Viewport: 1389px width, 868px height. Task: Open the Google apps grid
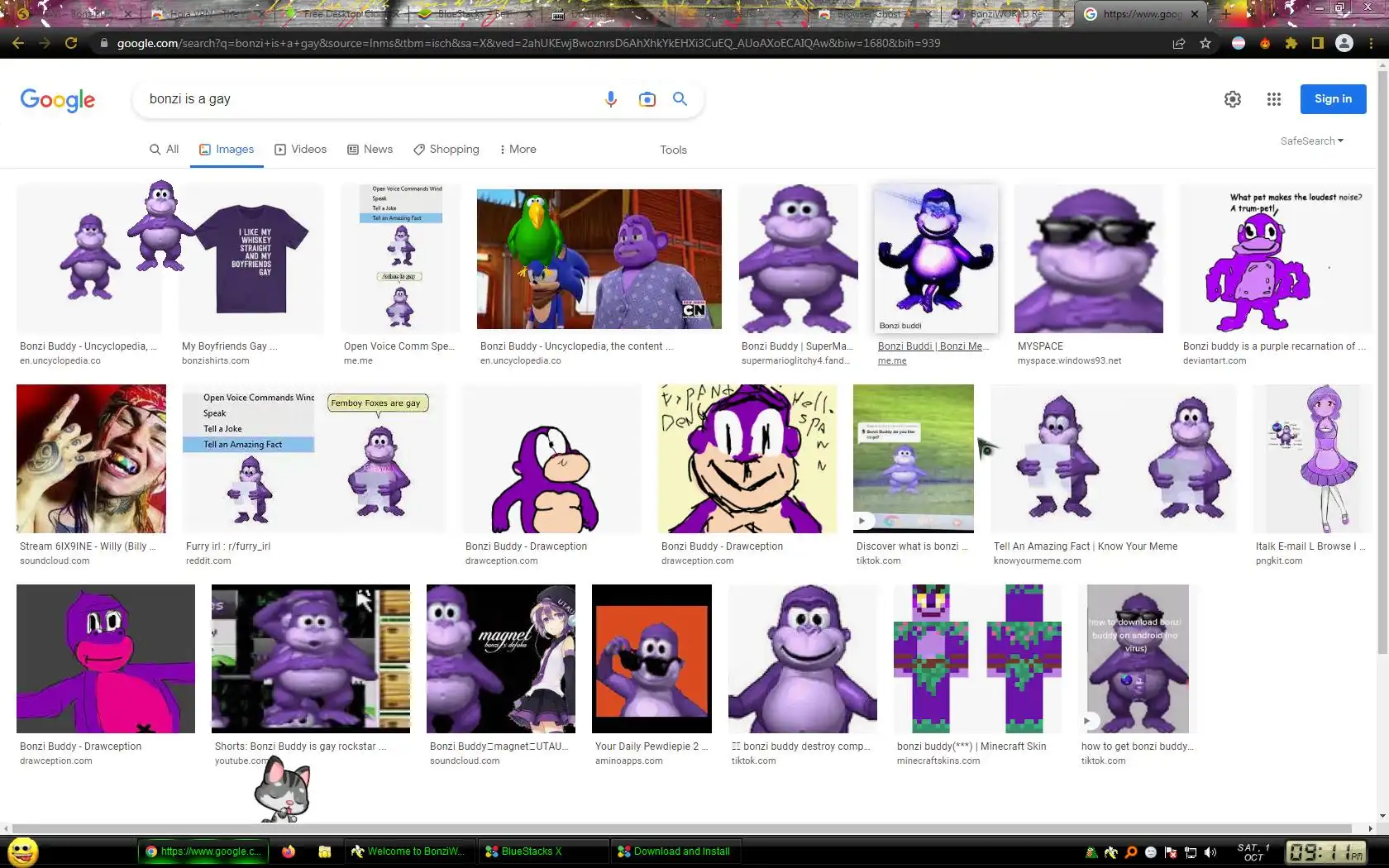coord(1274,99)
